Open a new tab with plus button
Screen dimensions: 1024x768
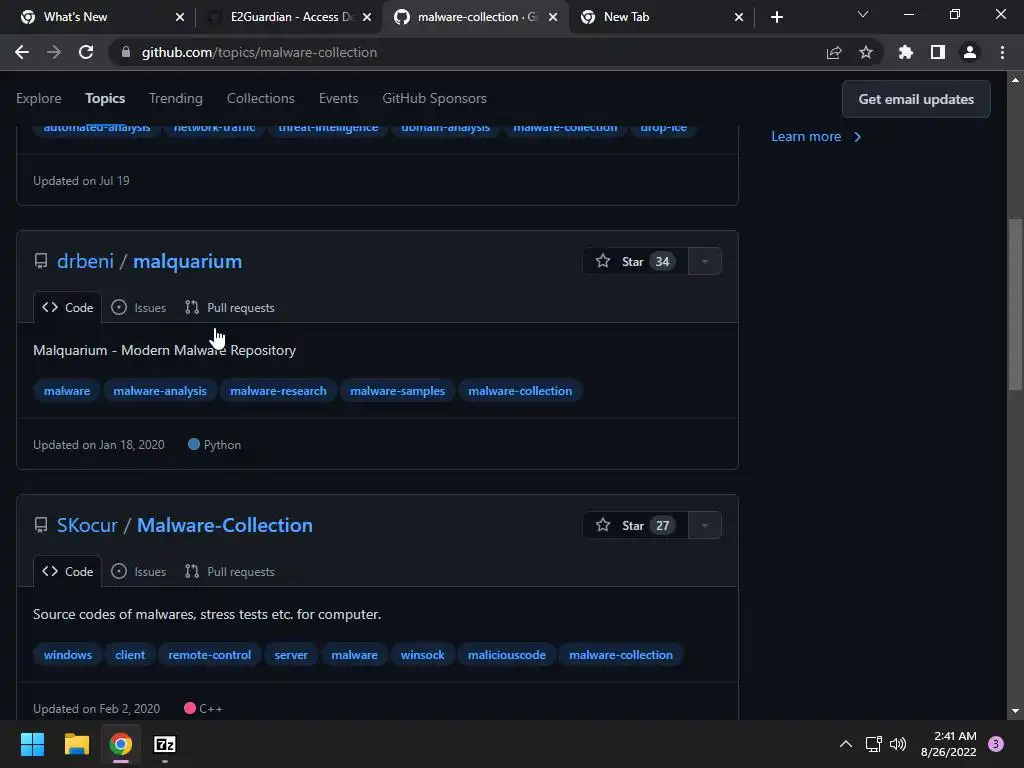click(x=776, y=17)
